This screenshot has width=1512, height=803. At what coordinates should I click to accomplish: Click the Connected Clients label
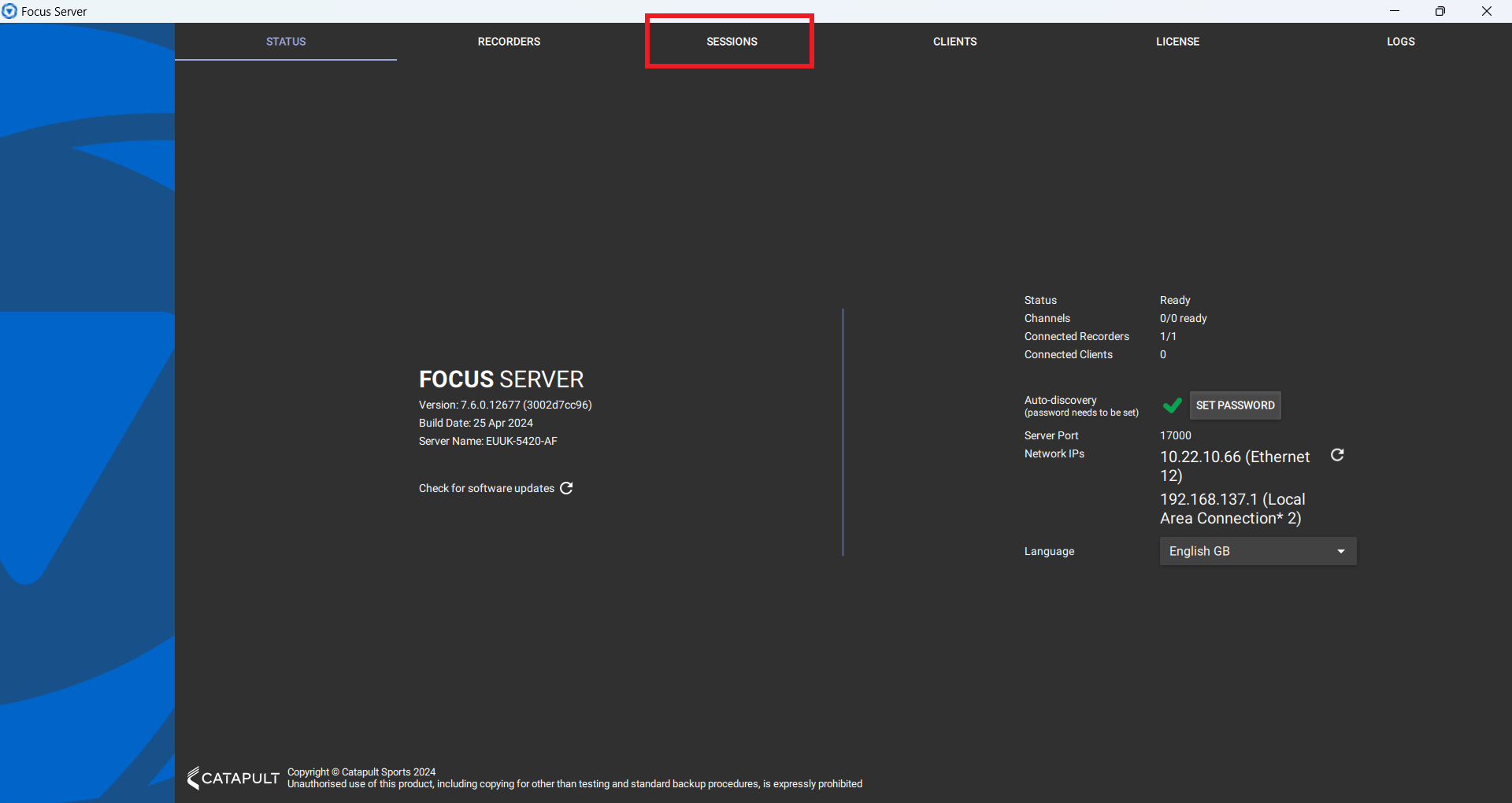coord(1069,354)
